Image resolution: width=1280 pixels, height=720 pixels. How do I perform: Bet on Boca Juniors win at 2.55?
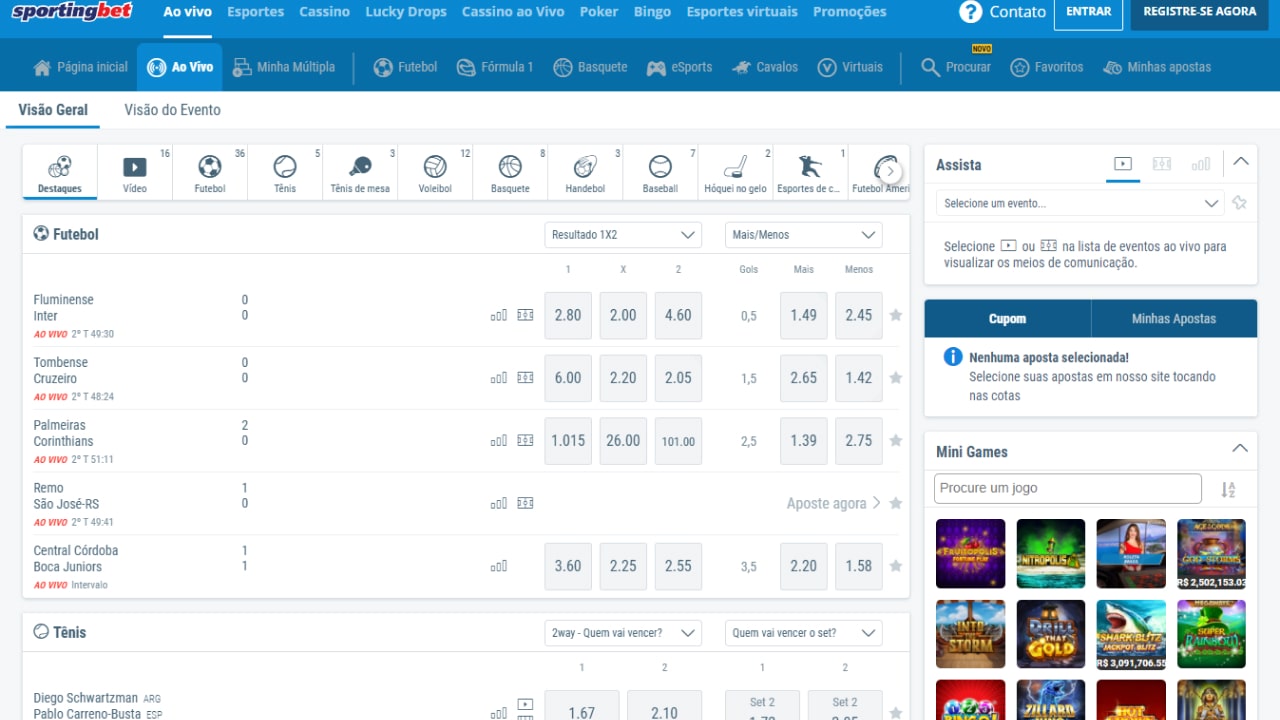click(x=678, y=566)
